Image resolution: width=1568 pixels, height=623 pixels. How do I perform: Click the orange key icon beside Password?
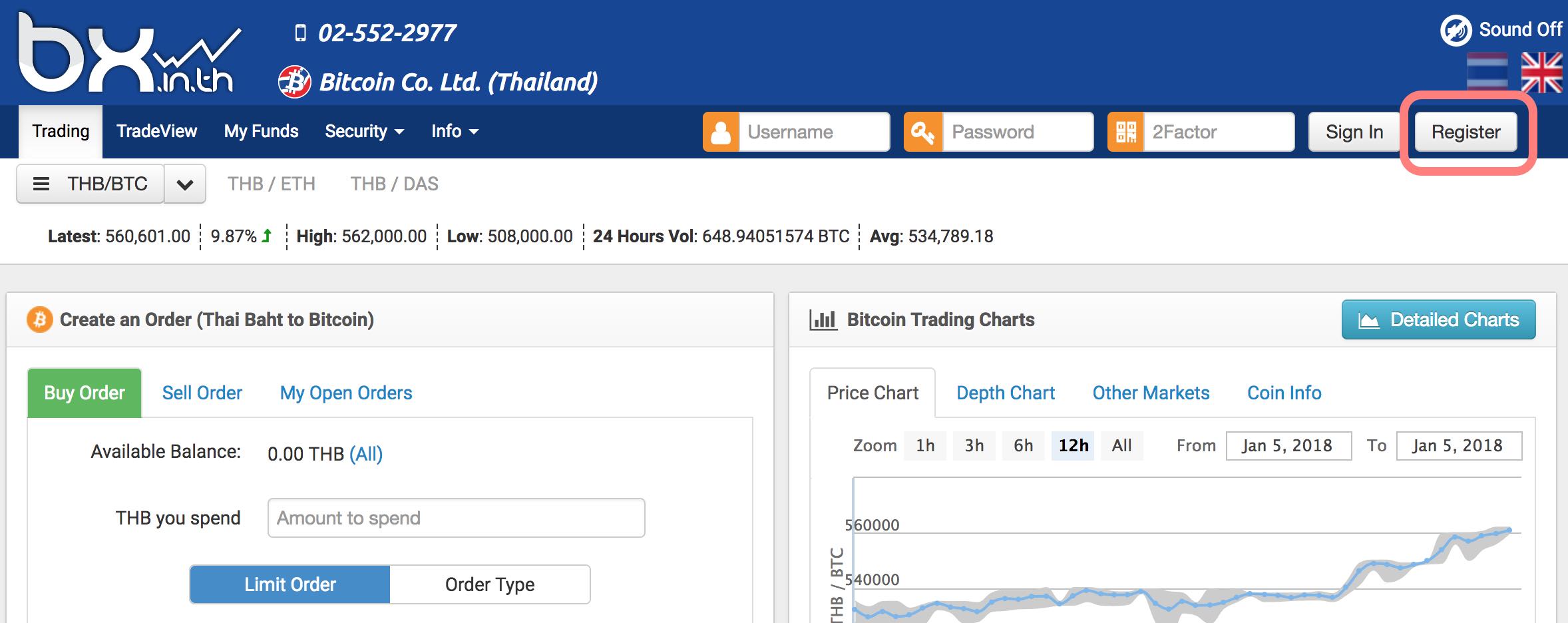[923, 132]
